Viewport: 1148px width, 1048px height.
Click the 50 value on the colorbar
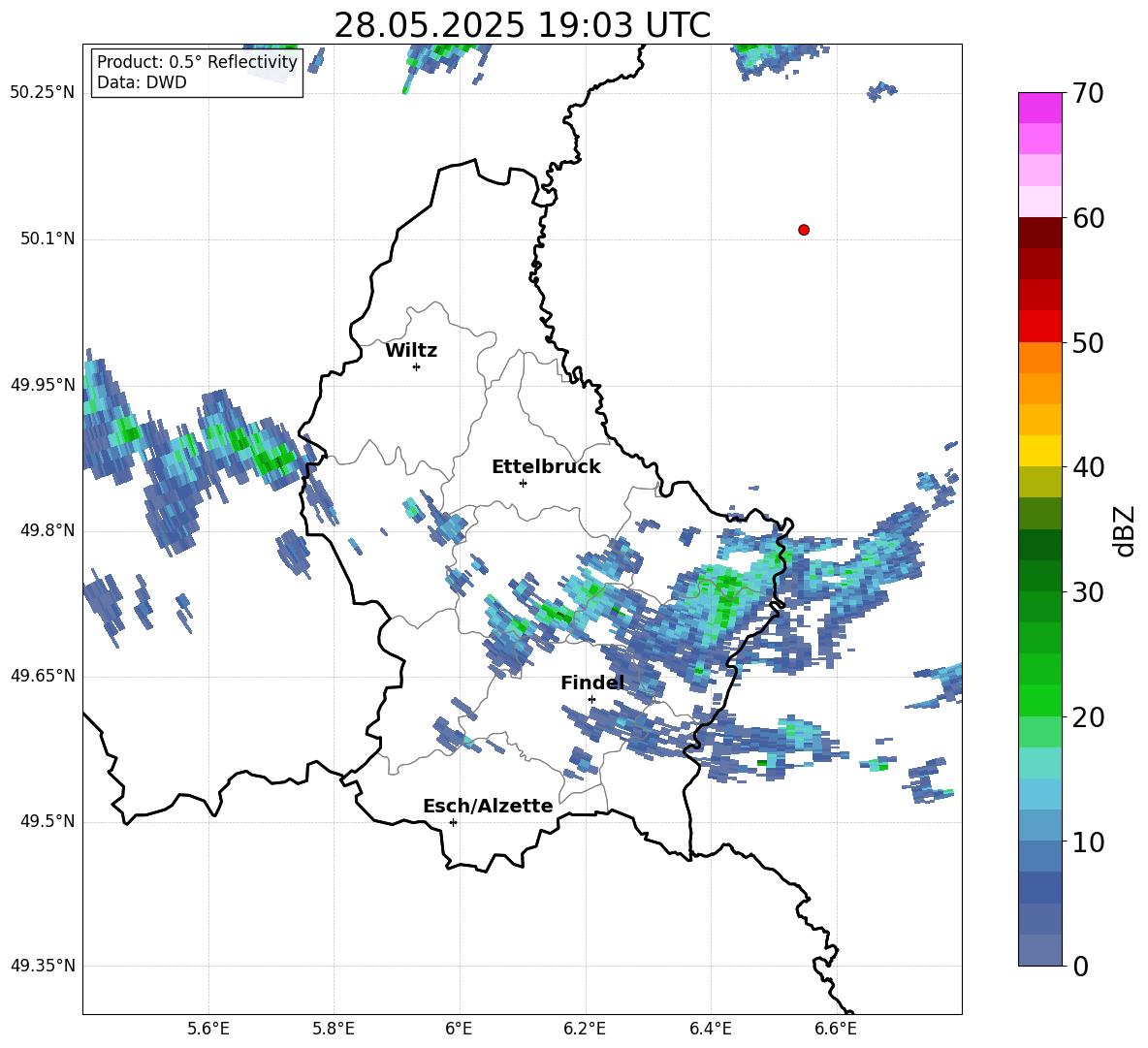click(x=1089, y=343)
